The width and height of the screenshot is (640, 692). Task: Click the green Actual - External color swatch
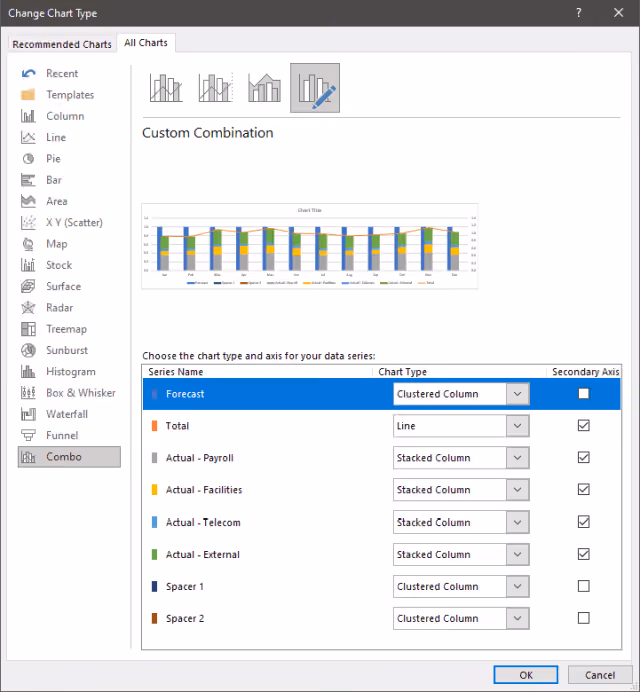pyautogui.click(x=154, y=554)
